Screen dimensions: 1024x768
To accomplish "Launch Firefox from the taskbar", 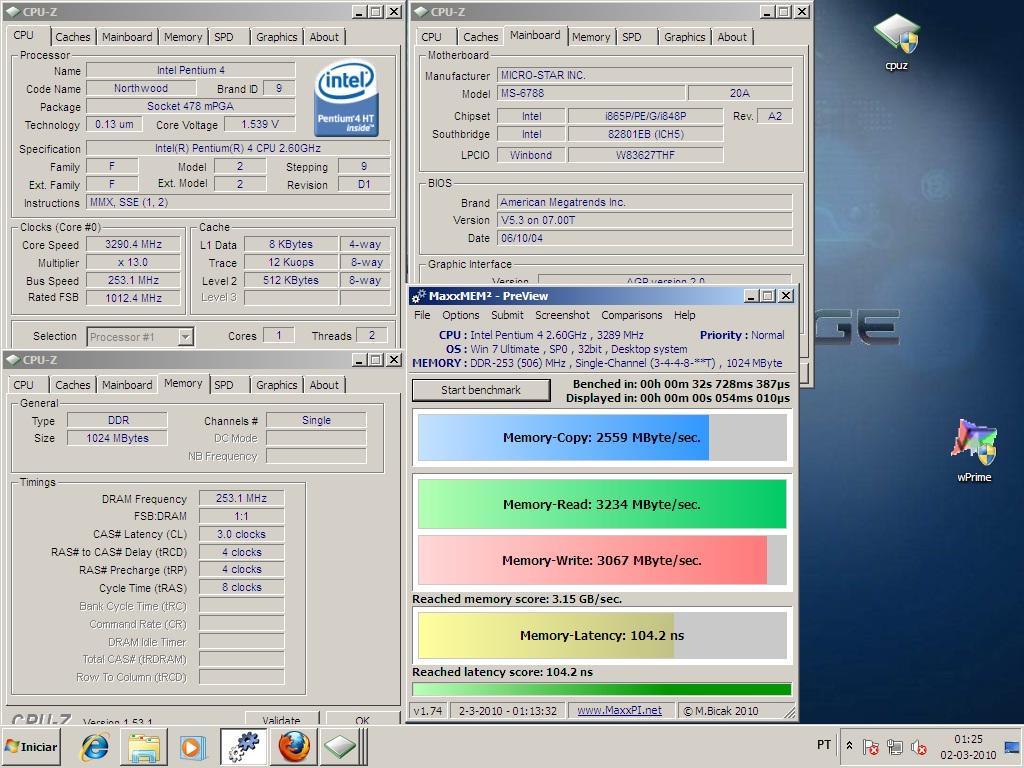I will (293, 746).
